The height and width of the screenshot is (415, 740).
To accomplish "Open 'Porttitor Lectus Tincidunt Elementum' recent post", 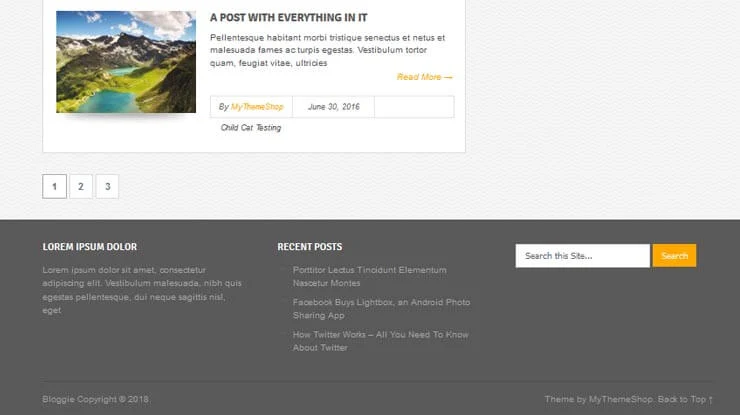I will pyautogui.click(x=370, y=277).
